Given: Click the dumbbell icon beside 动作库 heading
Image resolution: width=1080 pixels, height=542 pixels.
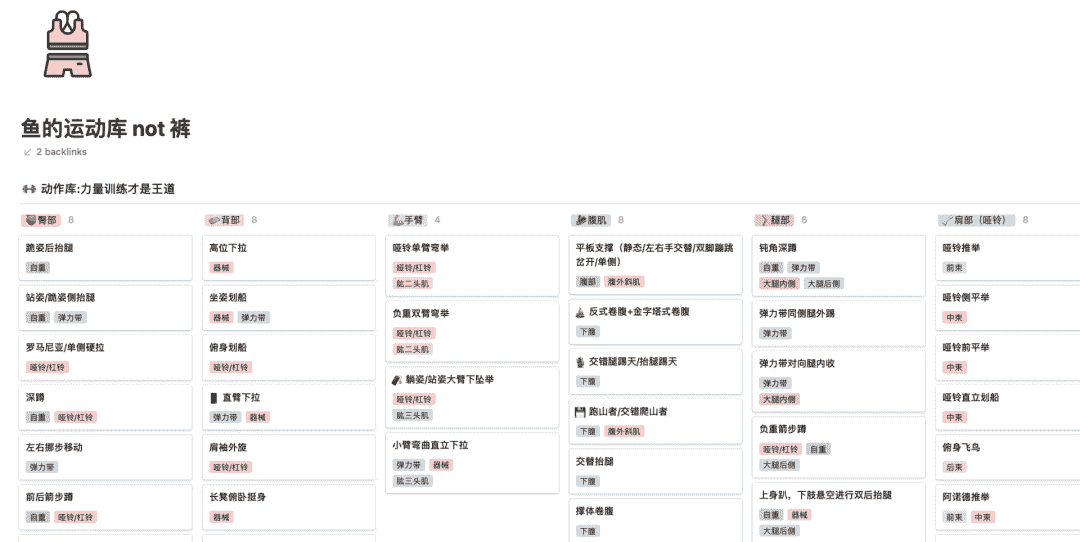Looking at the screenshot, I should [x=28, y=189].
